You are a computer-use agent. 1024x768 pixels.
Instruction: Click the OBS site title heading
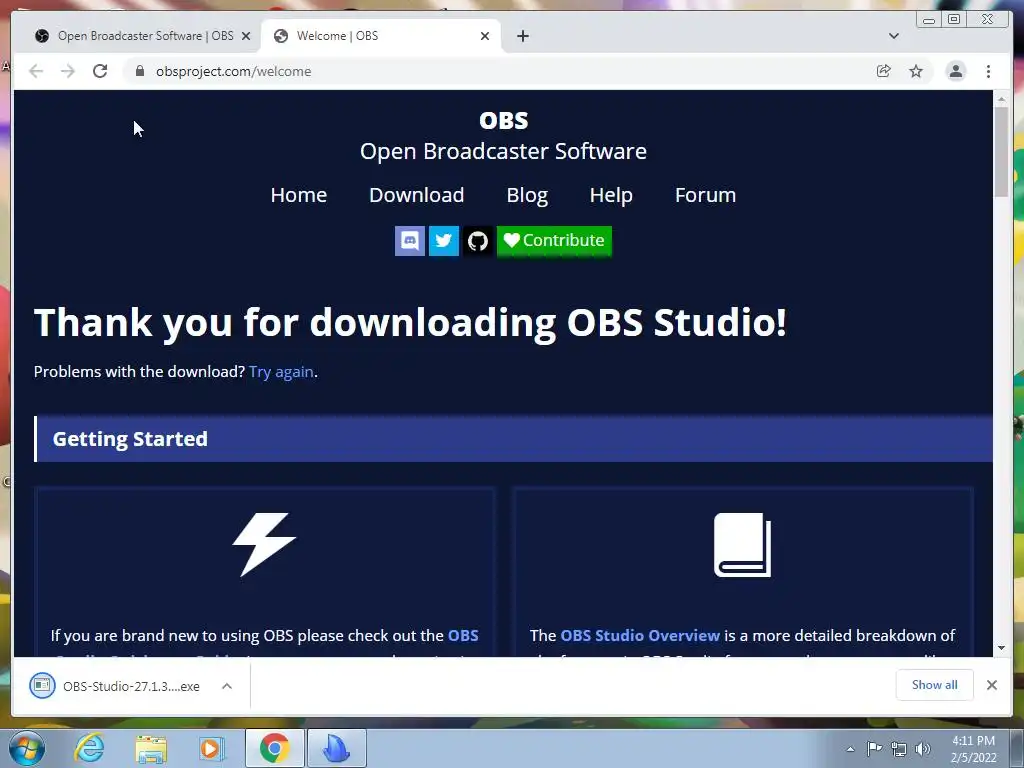coord(504,120)
